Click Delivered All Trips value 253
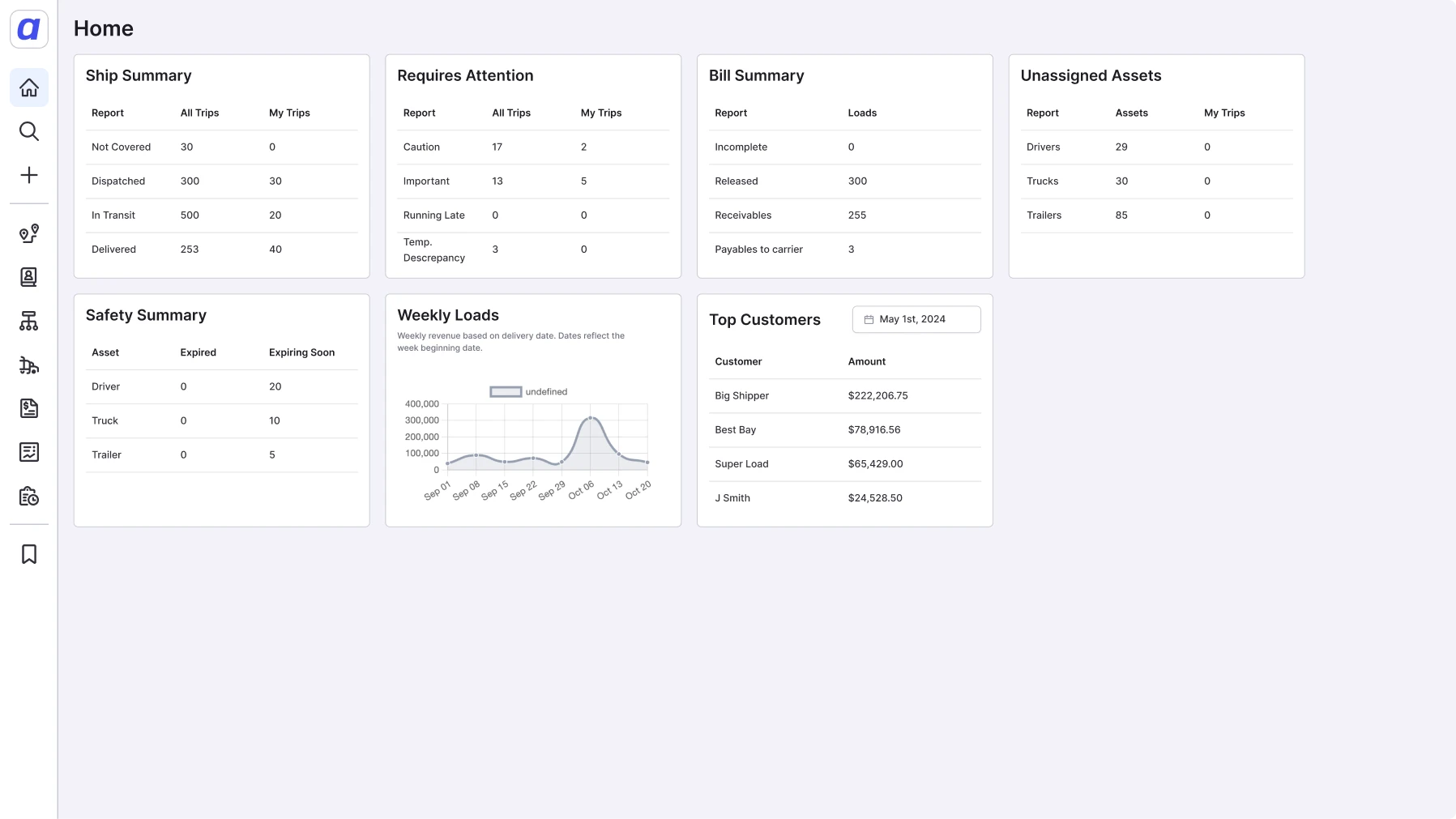The width and height of the screenshot is (1456, 819). [x=190, y=250]
